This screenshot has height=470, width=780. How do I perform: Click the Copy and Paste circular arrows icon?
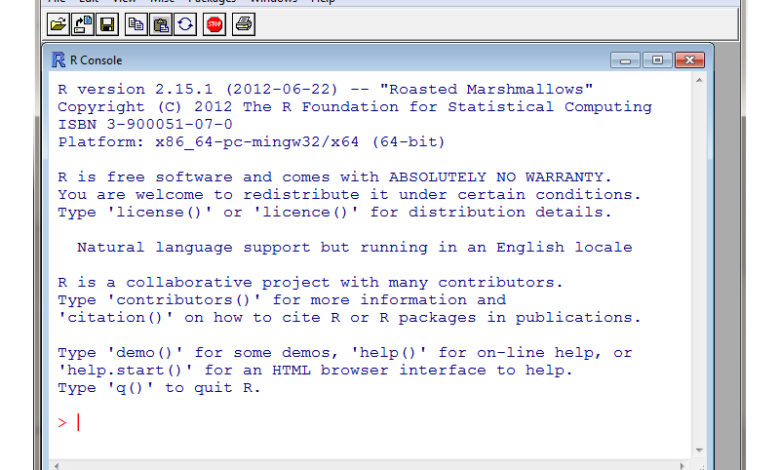tap(185, 24)
